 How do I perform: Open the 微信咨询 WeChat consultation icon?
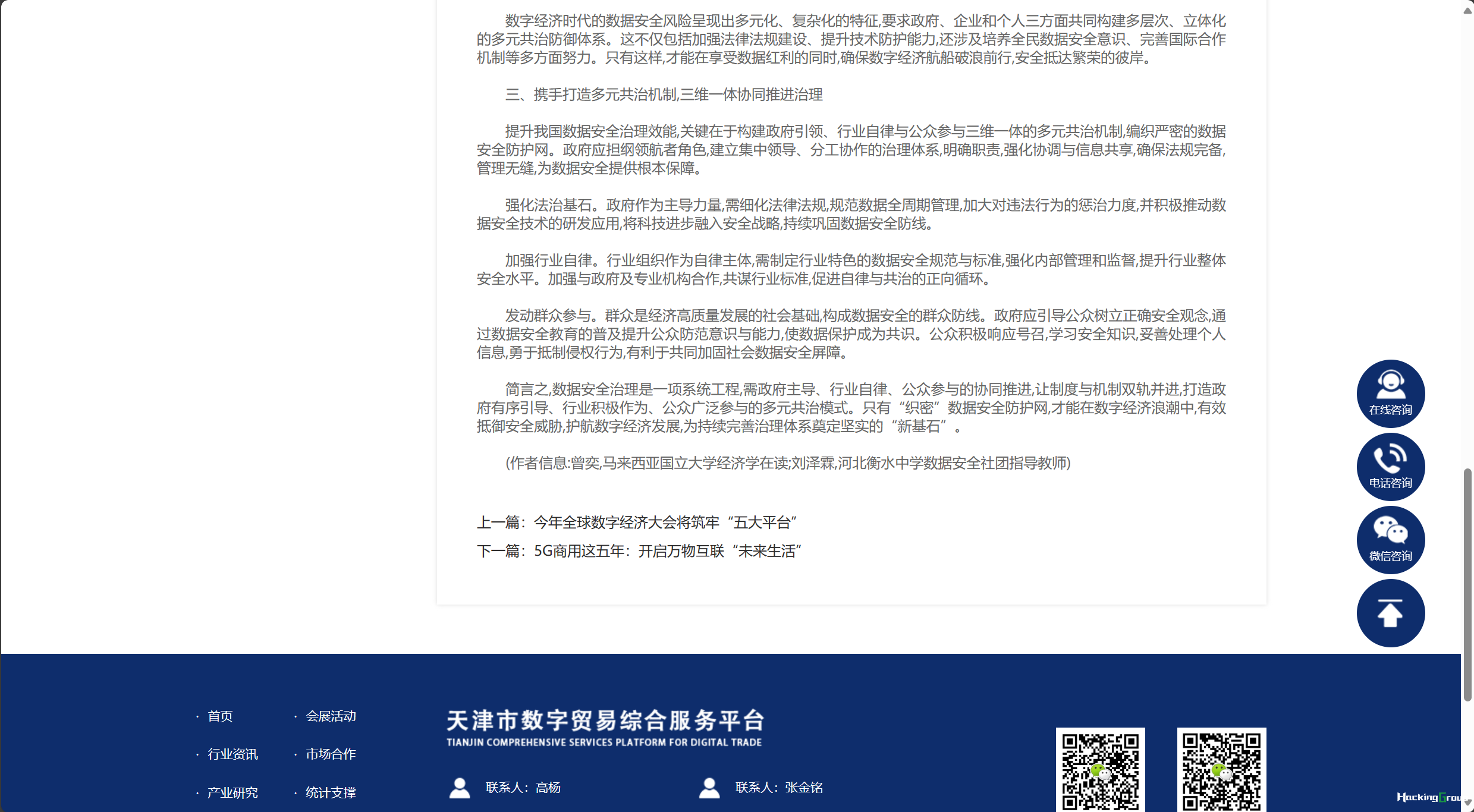(1390, 540)
